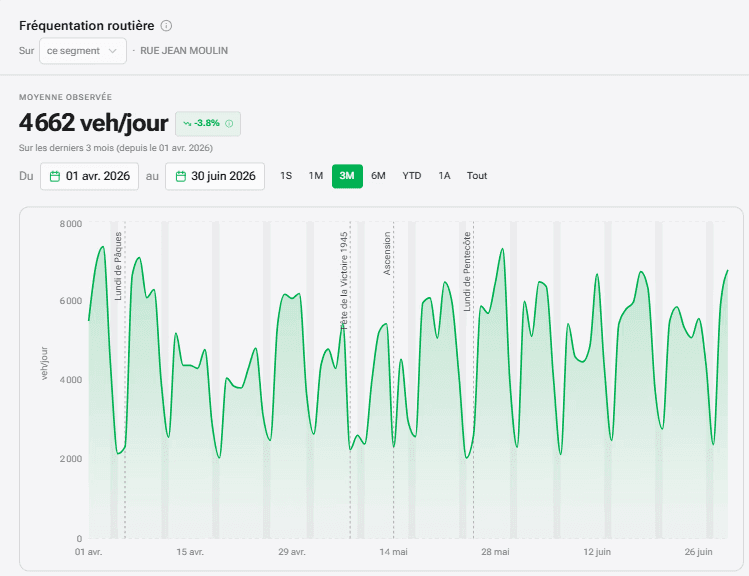Switch to YTD range
The height and width of the screenshot is (576, 749).
coord(412,176)
